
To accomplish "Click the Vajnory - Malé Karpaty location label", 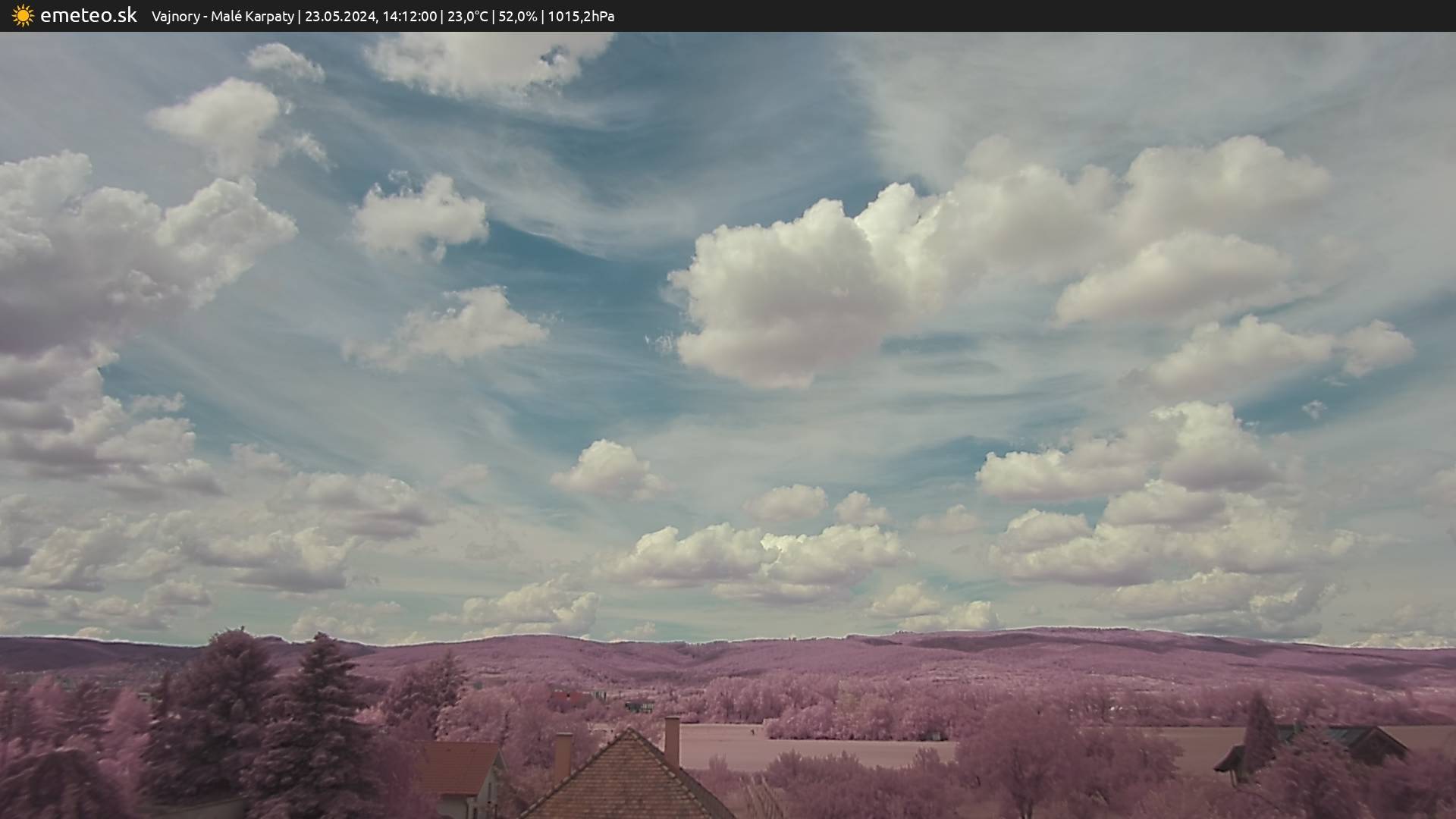I will (x=222, y=17).
